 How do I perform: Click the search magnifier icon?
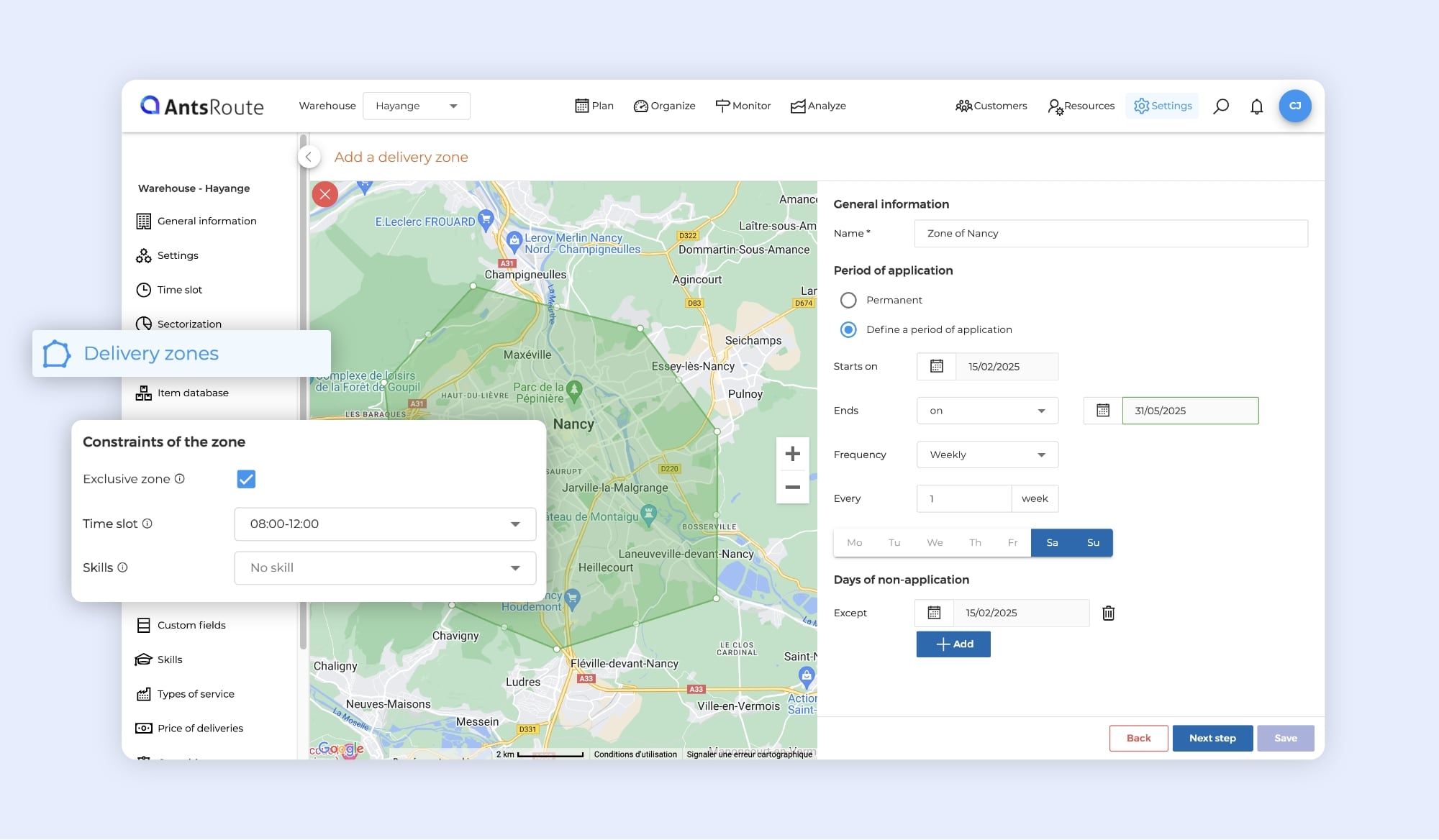tap(1220, 106)
